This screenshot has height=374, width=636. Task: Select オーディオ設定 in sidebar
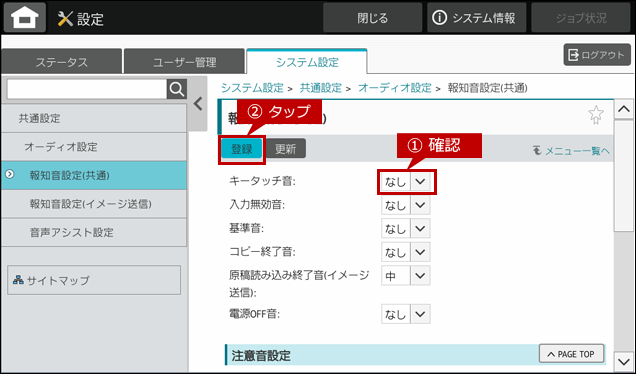(x=94, y=146)
